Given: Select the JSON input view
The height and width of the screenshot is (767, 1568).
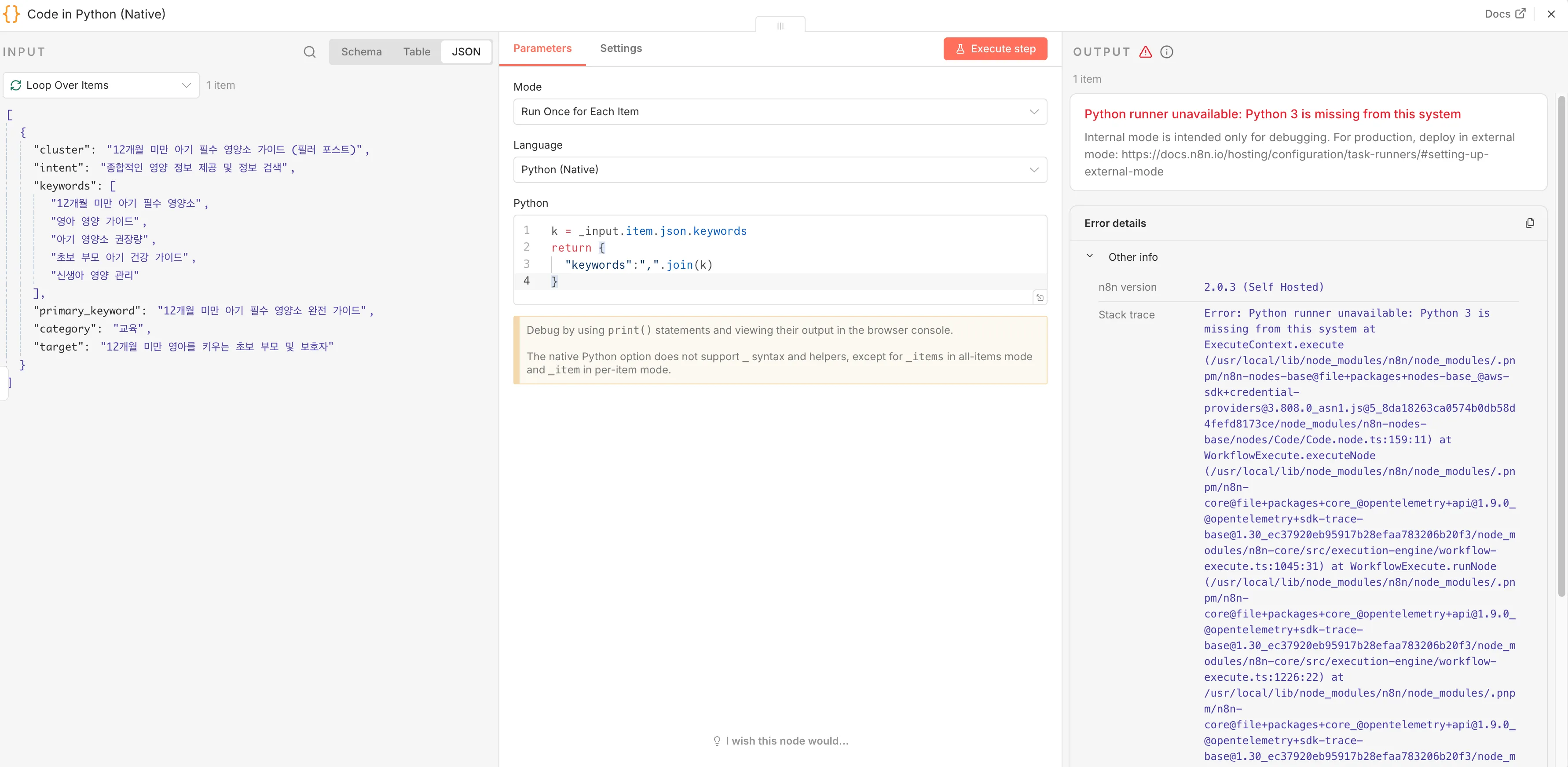Looking at the screenshot, I should point(465,52).
